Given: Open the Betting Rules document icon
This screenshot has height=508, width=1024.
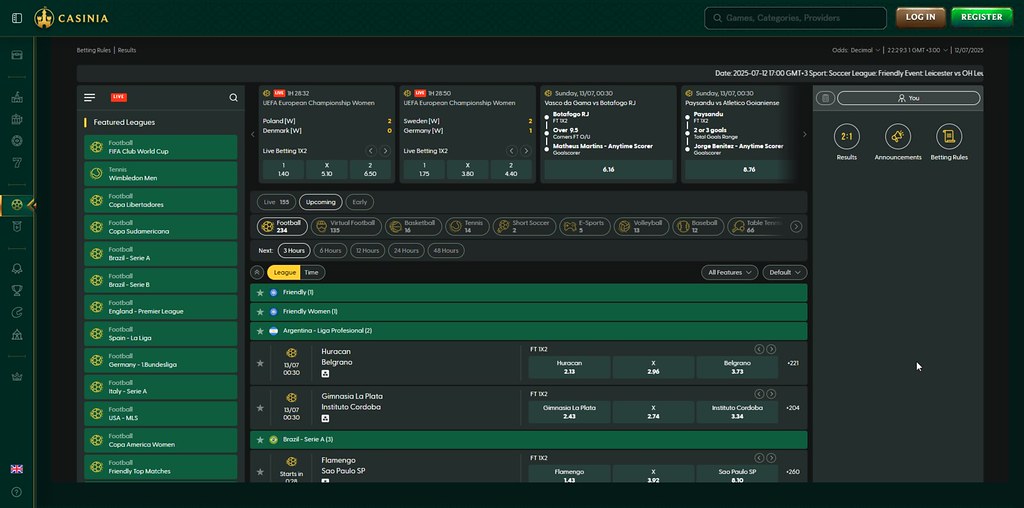Looking at the screenshot, I should tap(949, 136).
